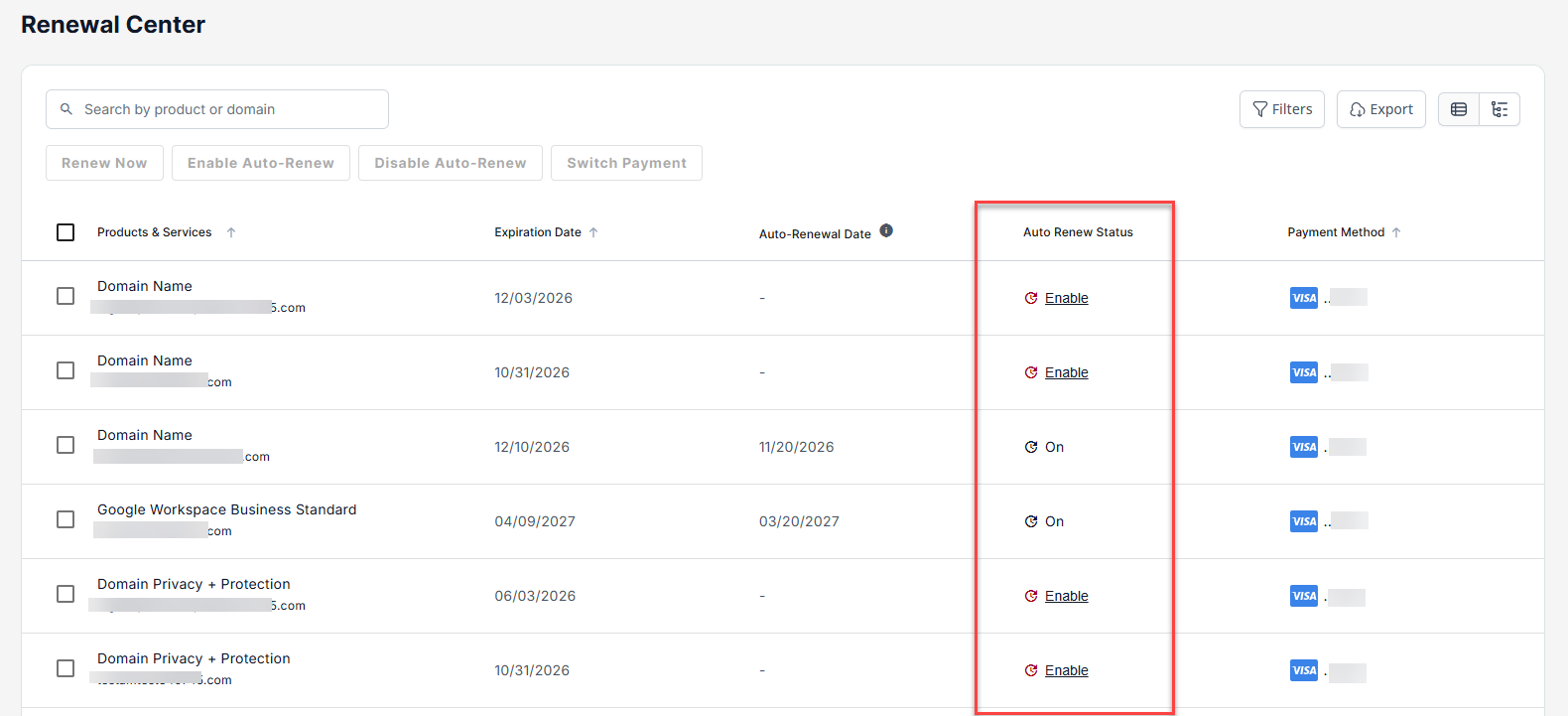The height and width of the screenshot is (716, 1568).
Task: Click the Auto Renew Status column header
Action: click(1078, 232)
